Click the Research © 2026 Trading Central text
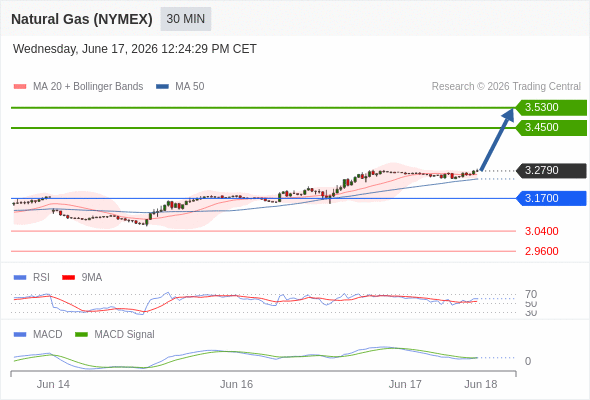The height and width of the screenshot is (400, 590). point(506,87)
